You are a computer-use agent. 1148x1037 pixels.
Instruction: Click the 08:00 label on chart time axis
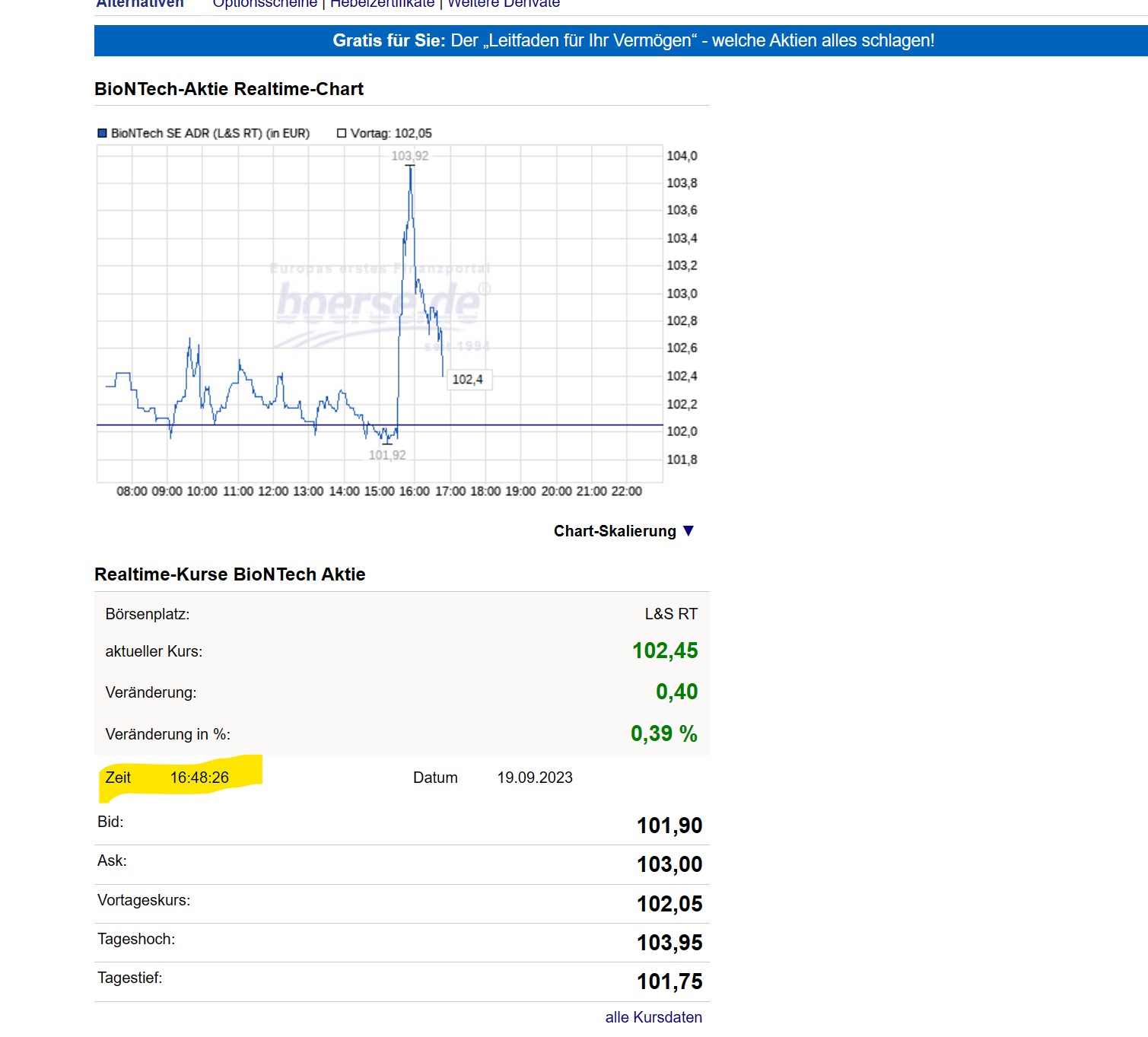tap(132, 491)
